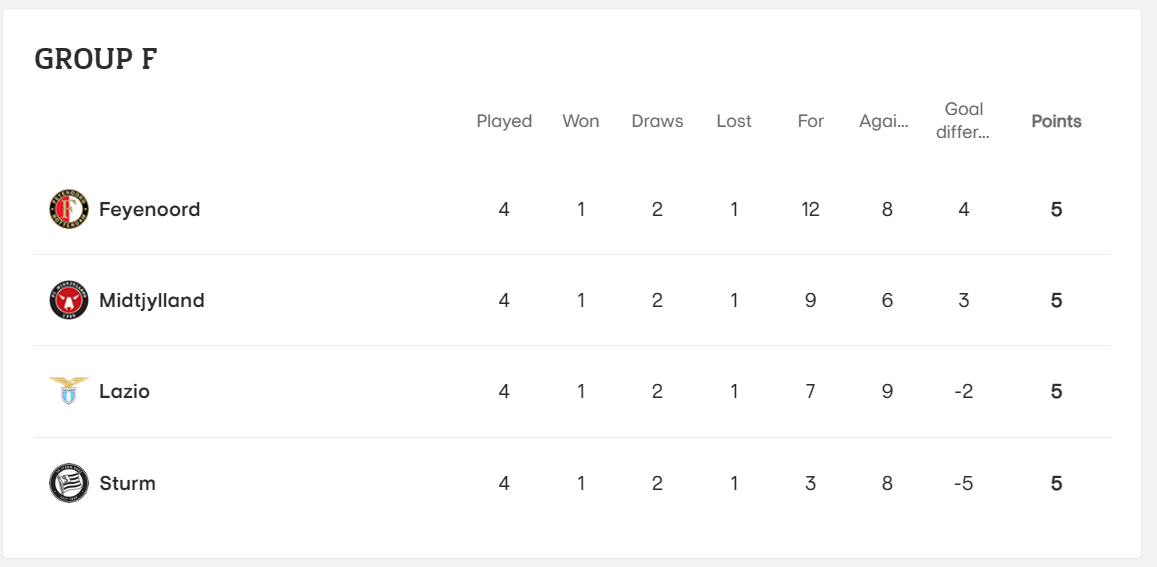Click the Played column header
Image resolution: width=1157 pixels, height=567 pixels.
tap(504, 121)
